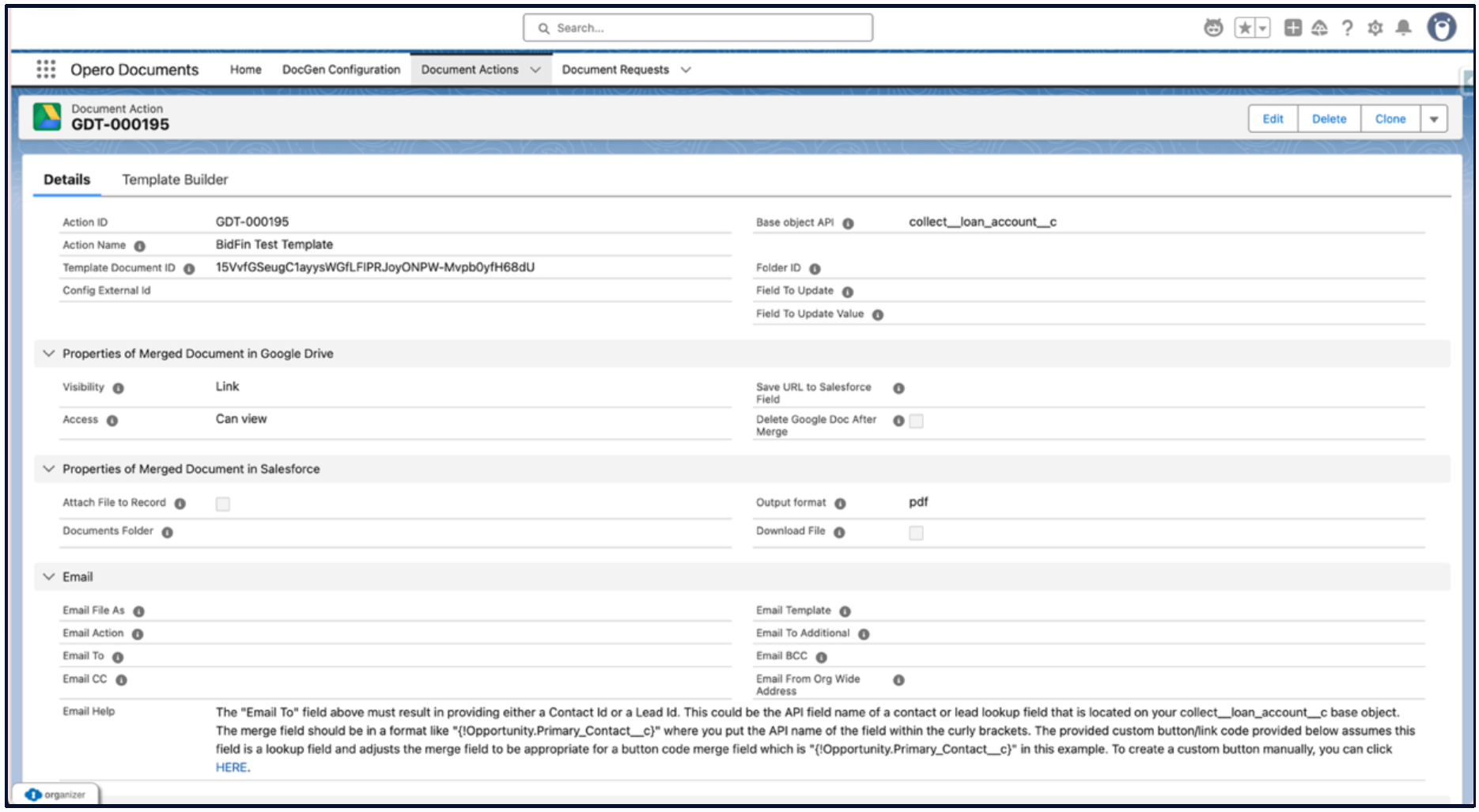Click the info icon next to Email From Org Wide Address

tap(898, 680)
